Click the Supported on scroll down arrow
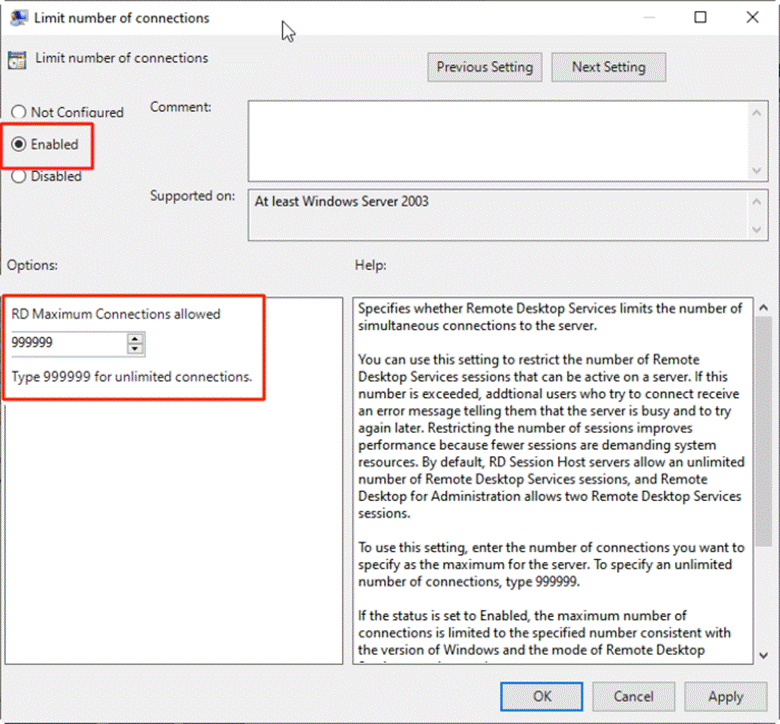Viewport: 780px width, 724px height. [x=757, y=229]
